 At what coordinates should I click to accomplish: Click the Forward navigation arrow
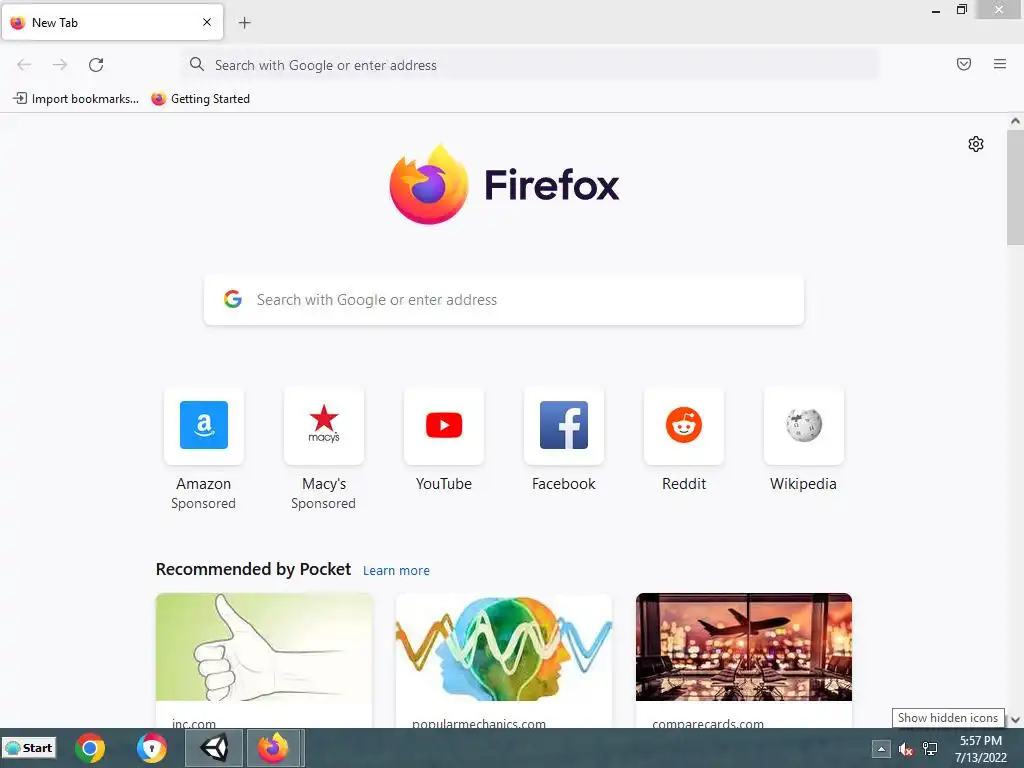click(x=60, y=65)
